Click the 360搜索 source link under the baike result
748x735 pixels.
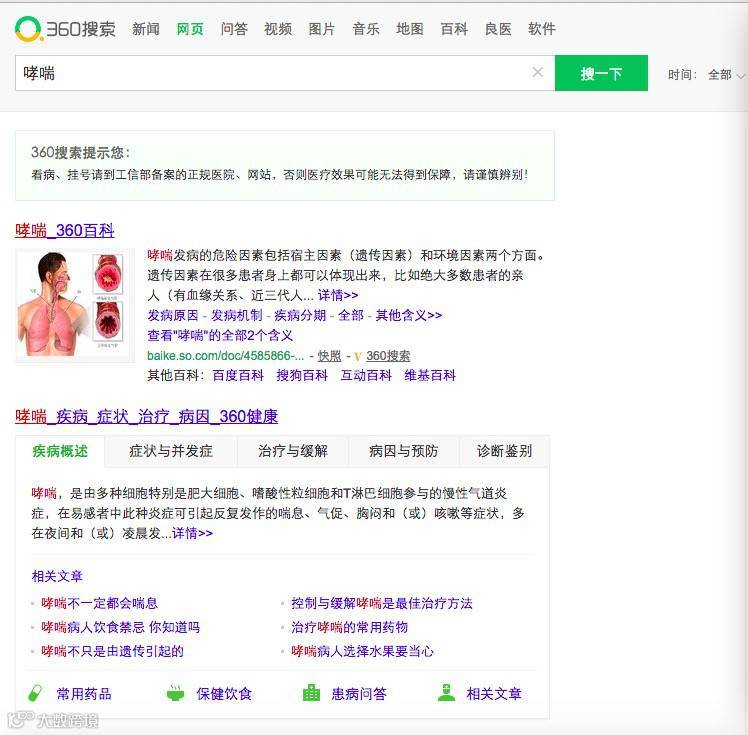(x=388, y=356)
